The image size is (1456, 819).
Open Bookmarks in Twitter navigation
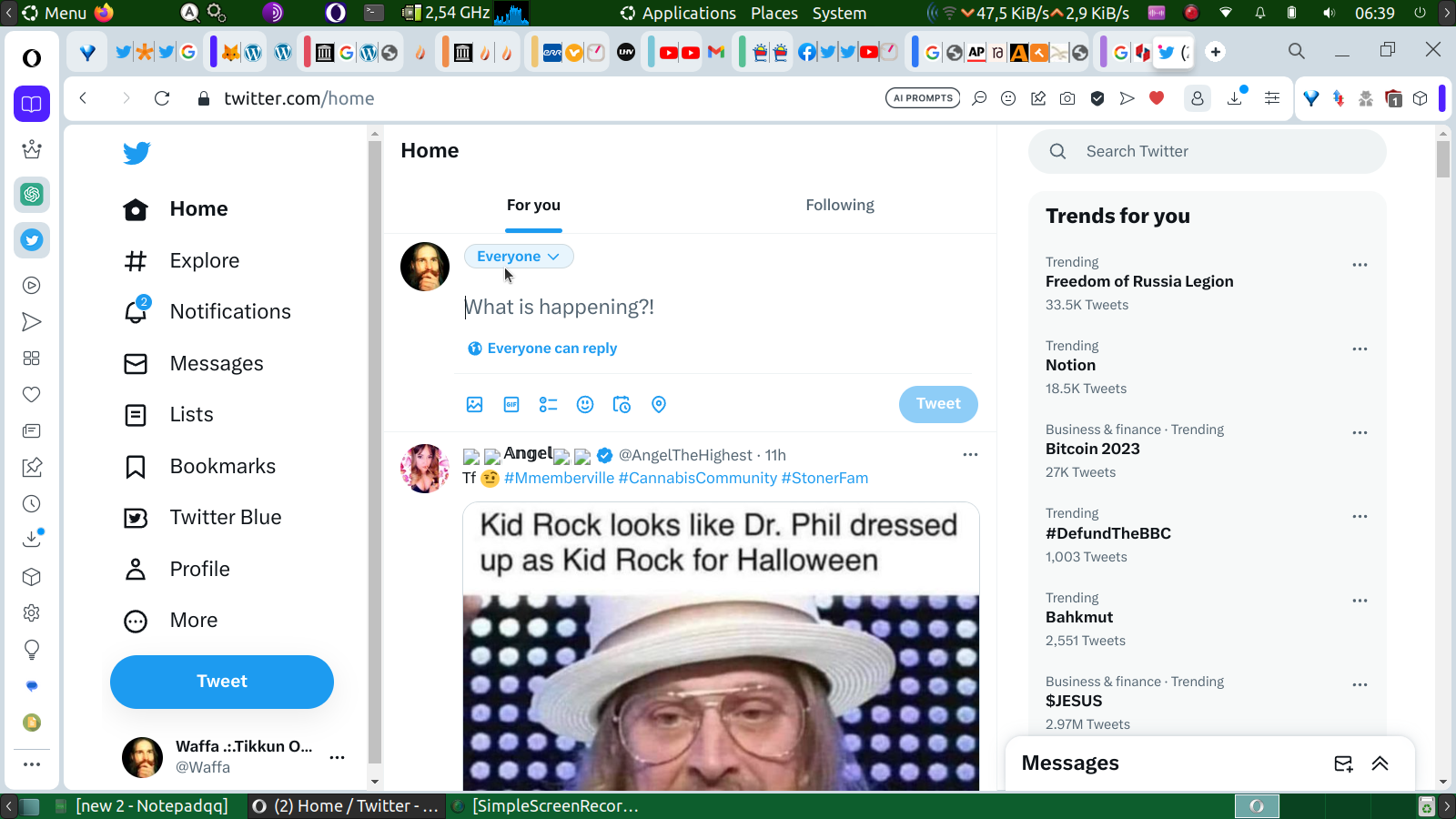[200, 467]
